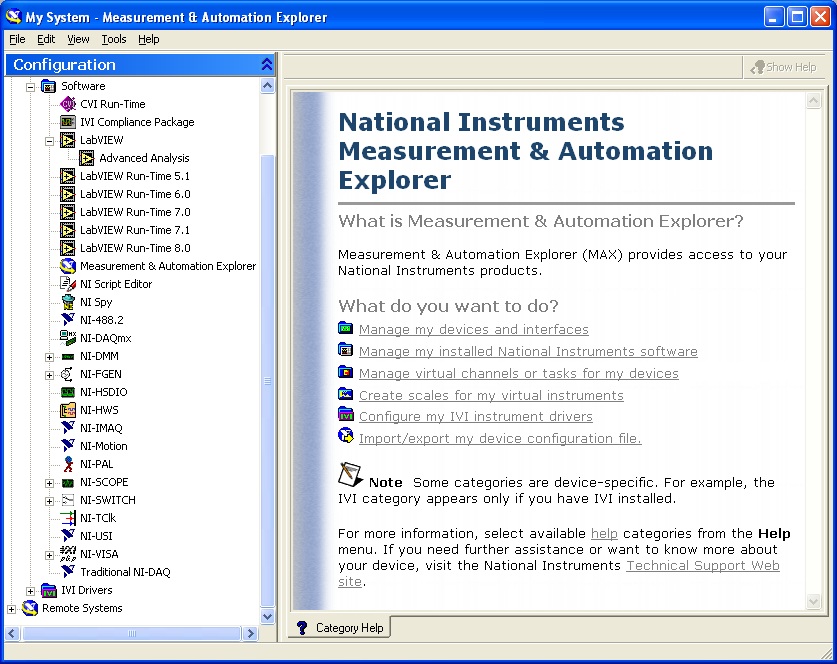The image size is (837, 664).
Task: Collapse the Software tree node
Action: (x=30, y=86)
